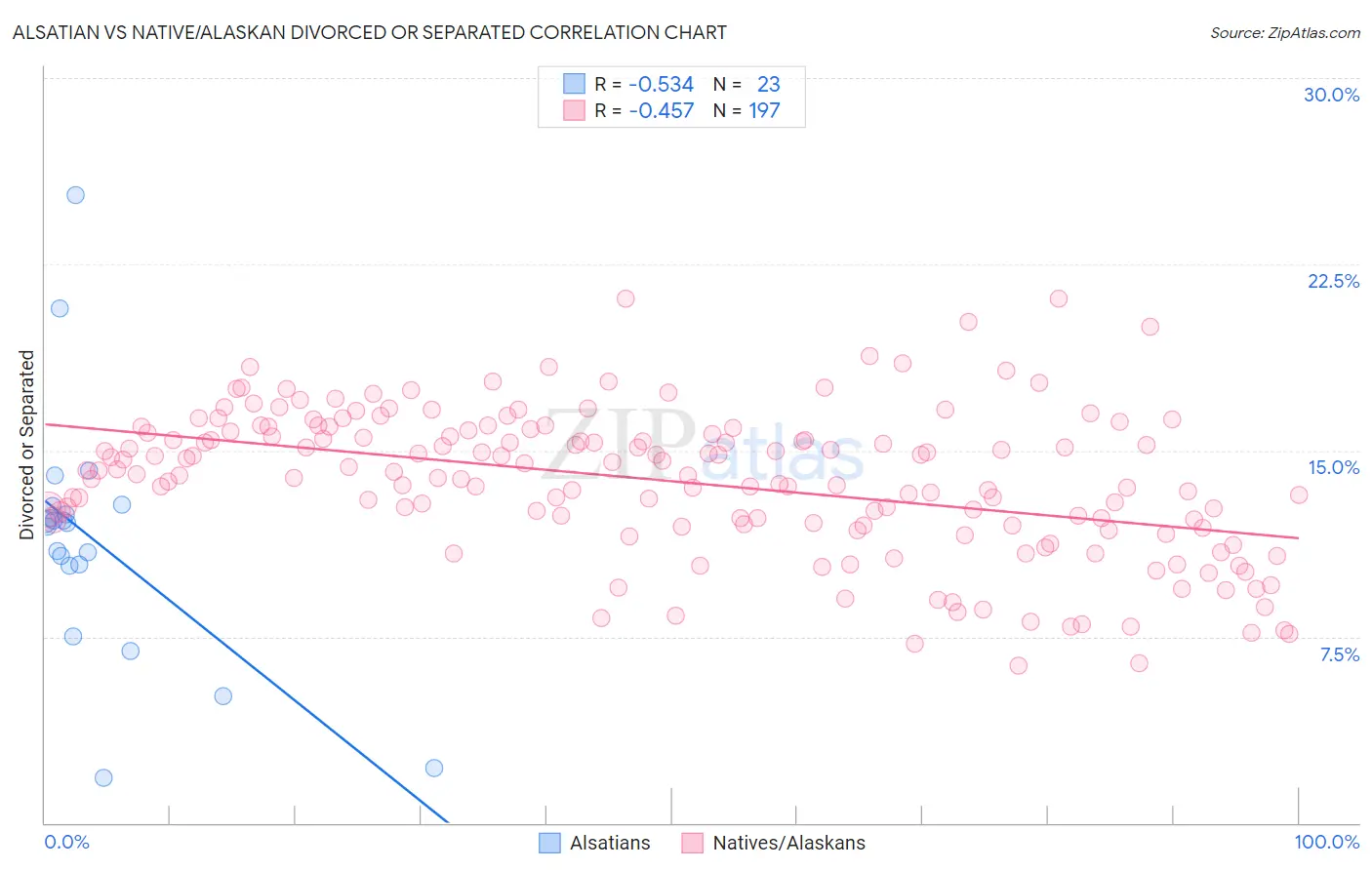Click the Divorced or Separated axis title
This screenshot has width=1372, height=870.
click(x=26, y=445)
